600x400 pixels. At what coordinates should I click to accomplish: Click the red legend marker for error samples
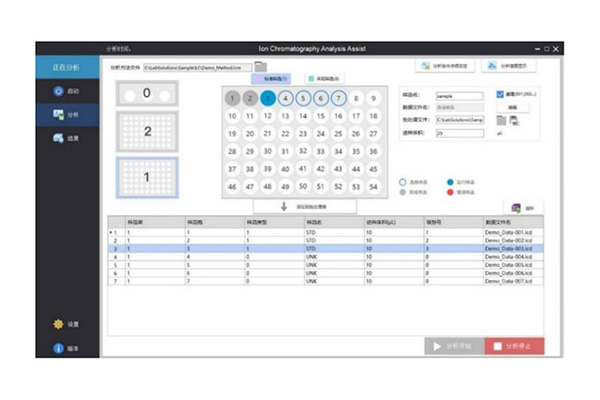click(x=450, y=192)
